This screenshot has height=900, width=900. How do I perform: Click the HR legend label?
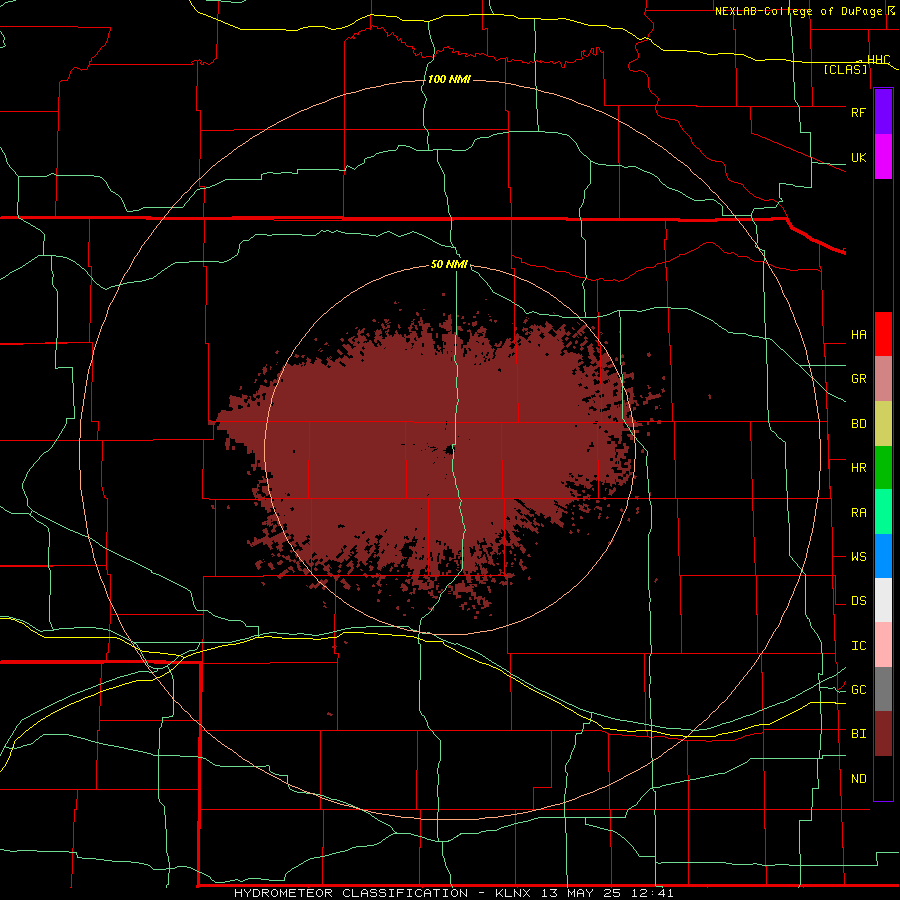pyautogui.click(x=858, y=468)
